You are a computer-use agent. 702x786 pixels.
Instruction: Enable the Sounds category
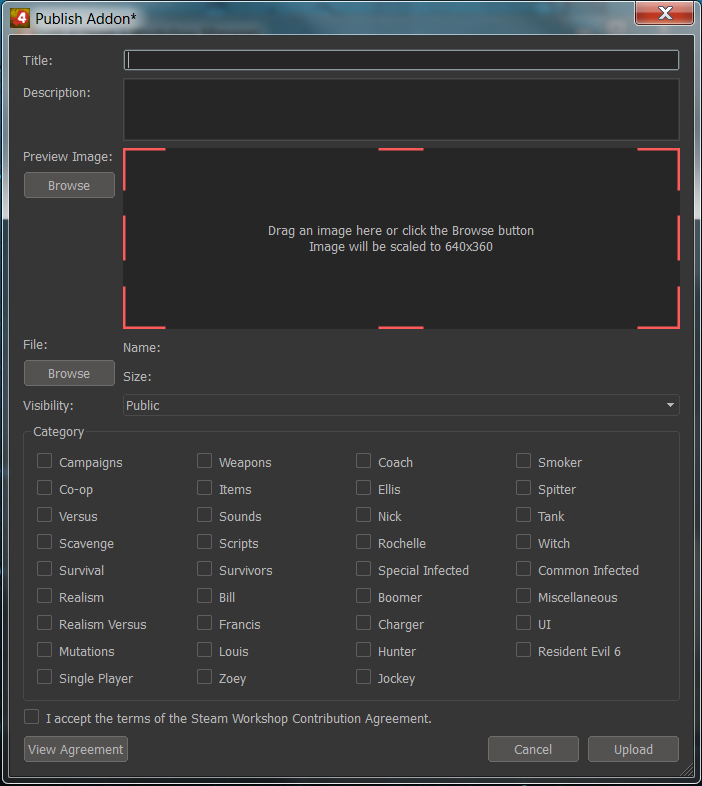point(205,515)
